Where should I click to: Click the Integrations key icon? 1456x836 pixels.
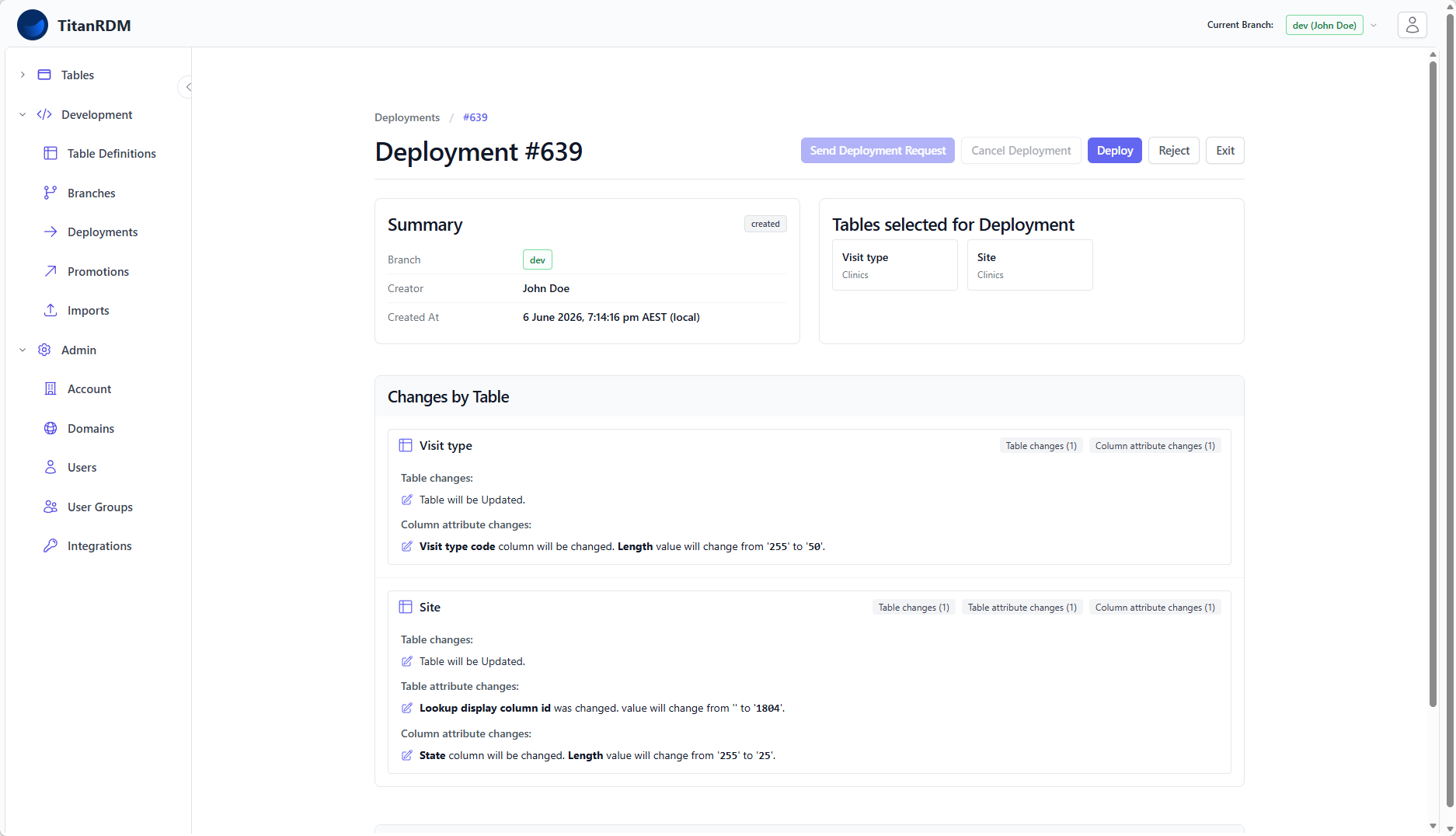[x=51, y=545]
